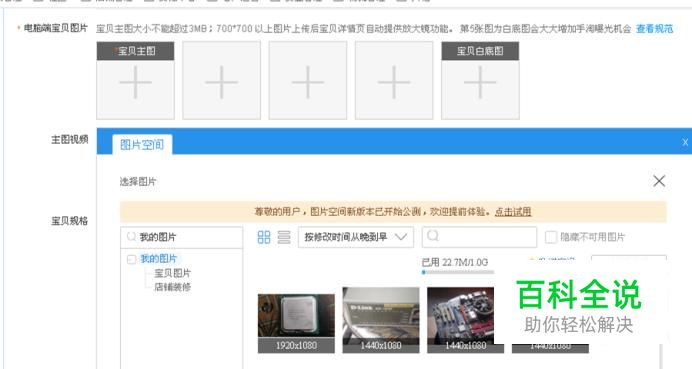Open the 查看规范 link
Image resolution: width=692 pixels, height=369 pixels.
coord(654,29)
